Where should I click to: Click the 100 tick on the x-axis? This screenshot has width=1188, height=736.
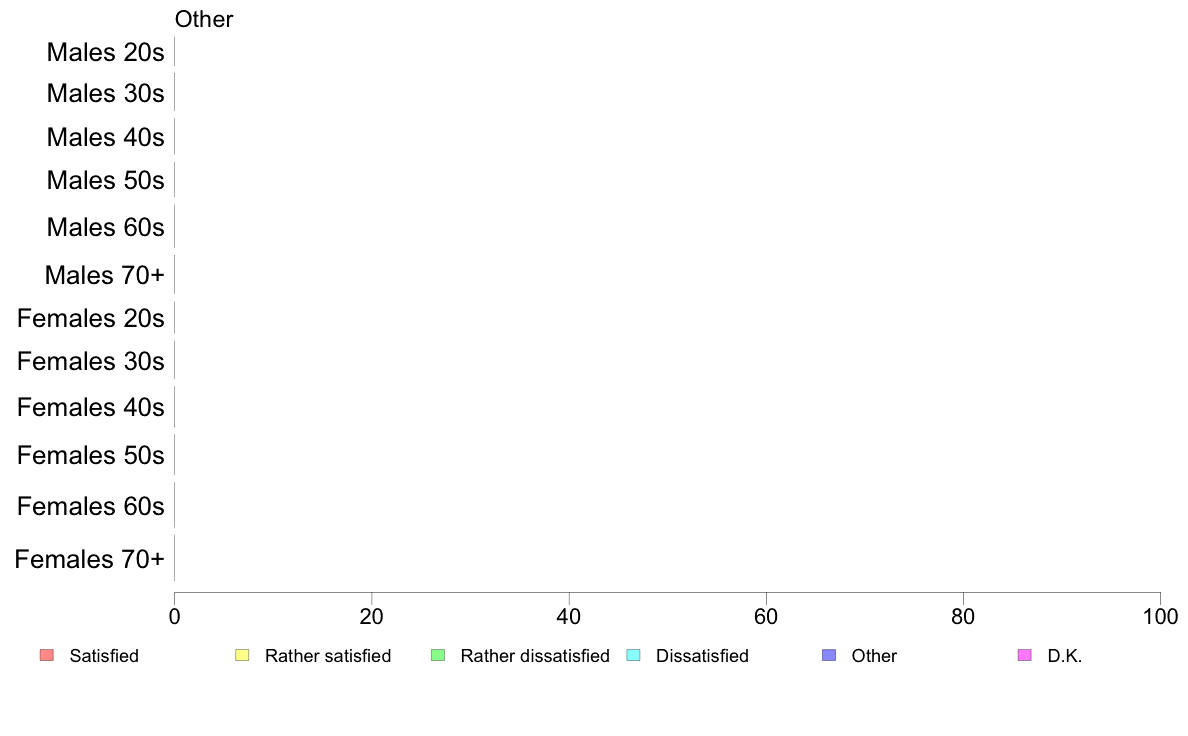pos(1160,617)
